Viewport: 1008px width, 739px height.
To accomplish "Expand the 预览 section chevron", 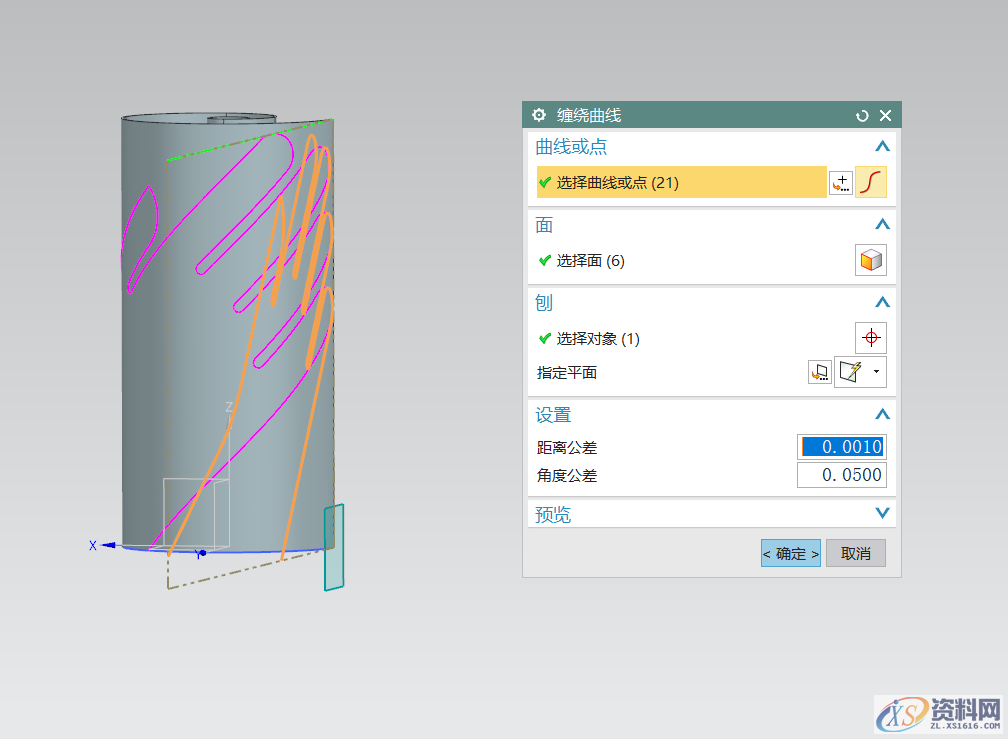I will [881, 514].
